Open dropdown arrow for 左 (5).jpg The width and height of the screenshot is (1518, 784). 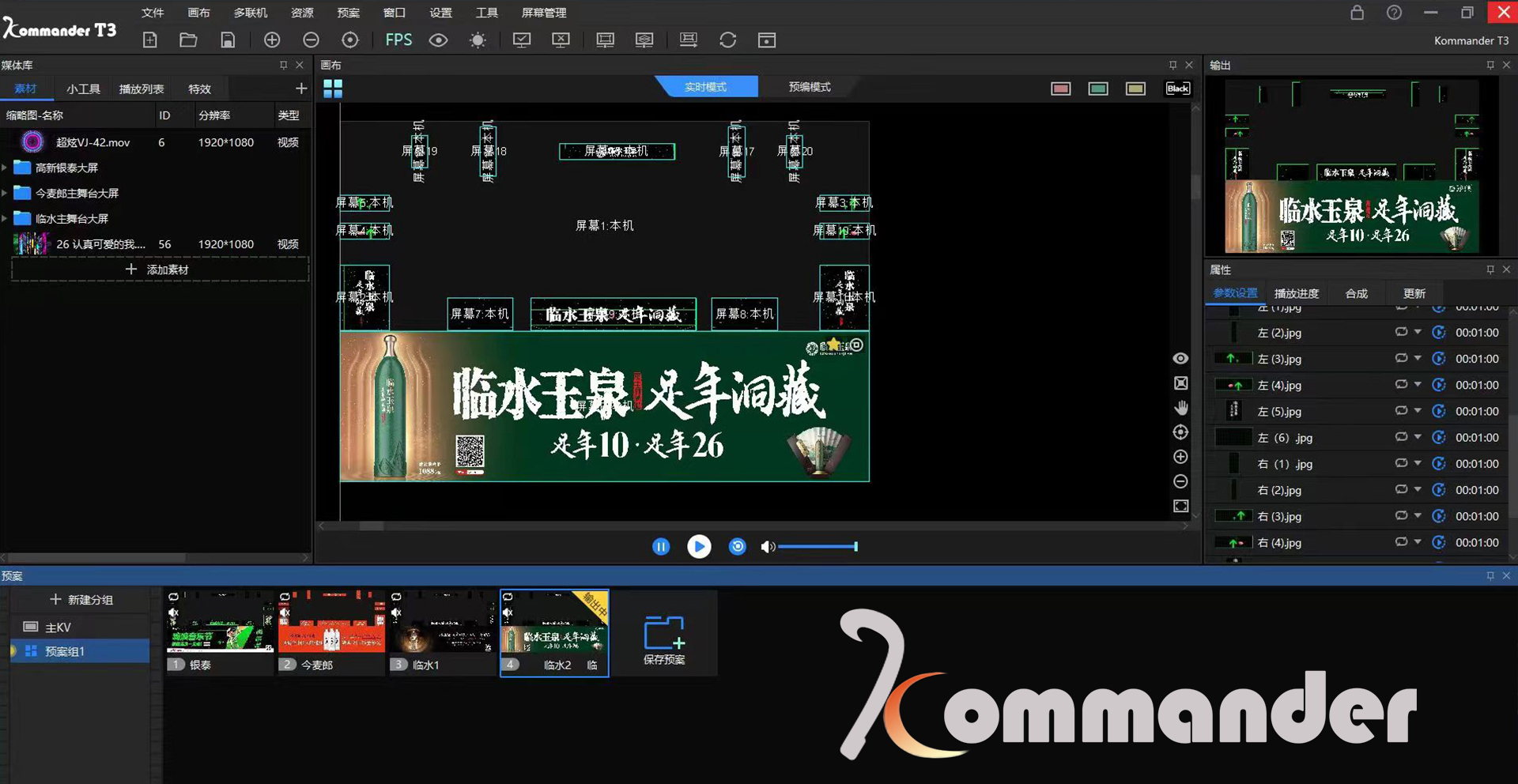[1418, 410]
